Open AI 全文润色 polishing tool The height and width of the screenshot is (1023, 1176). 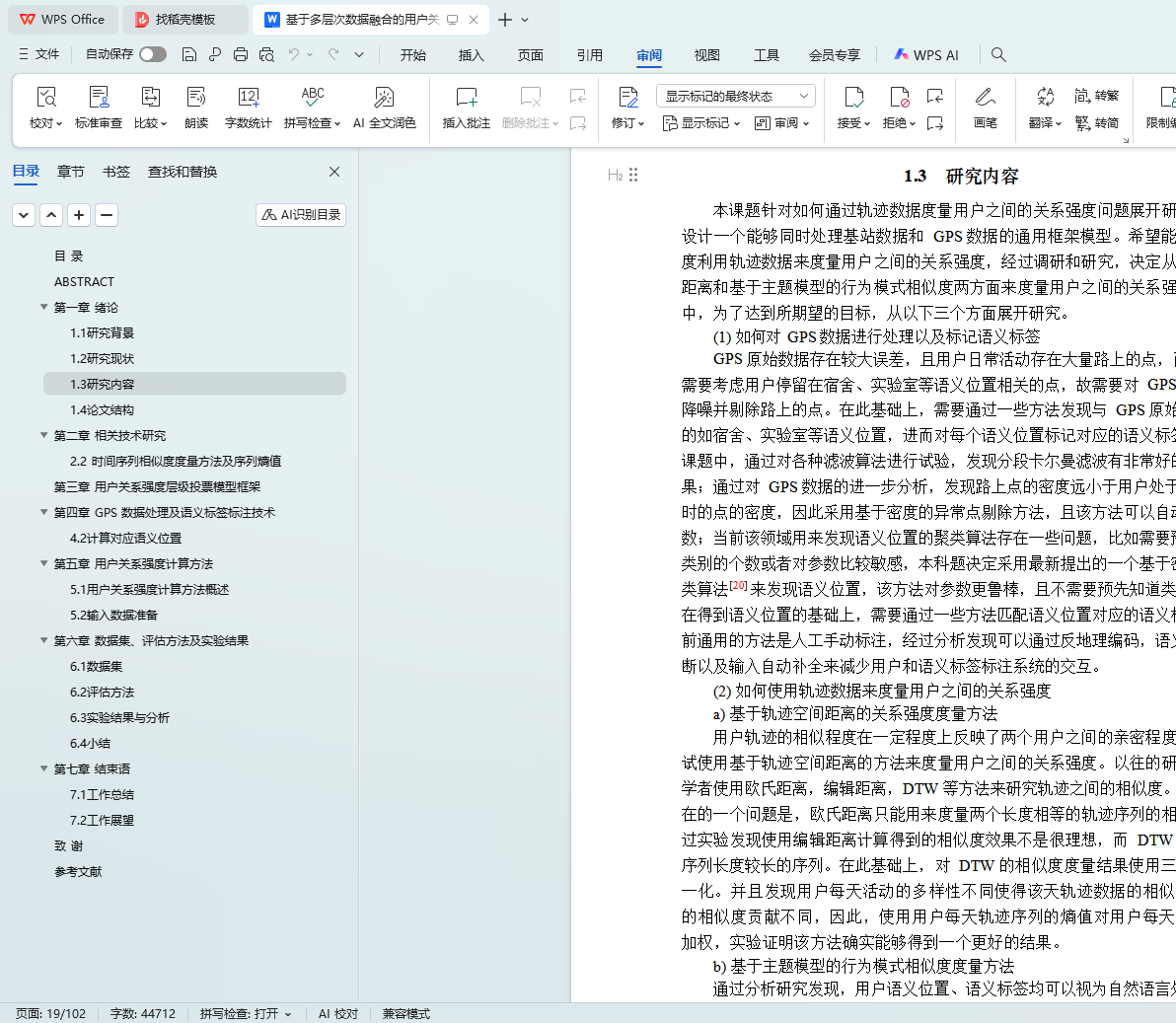click(384, 98)
